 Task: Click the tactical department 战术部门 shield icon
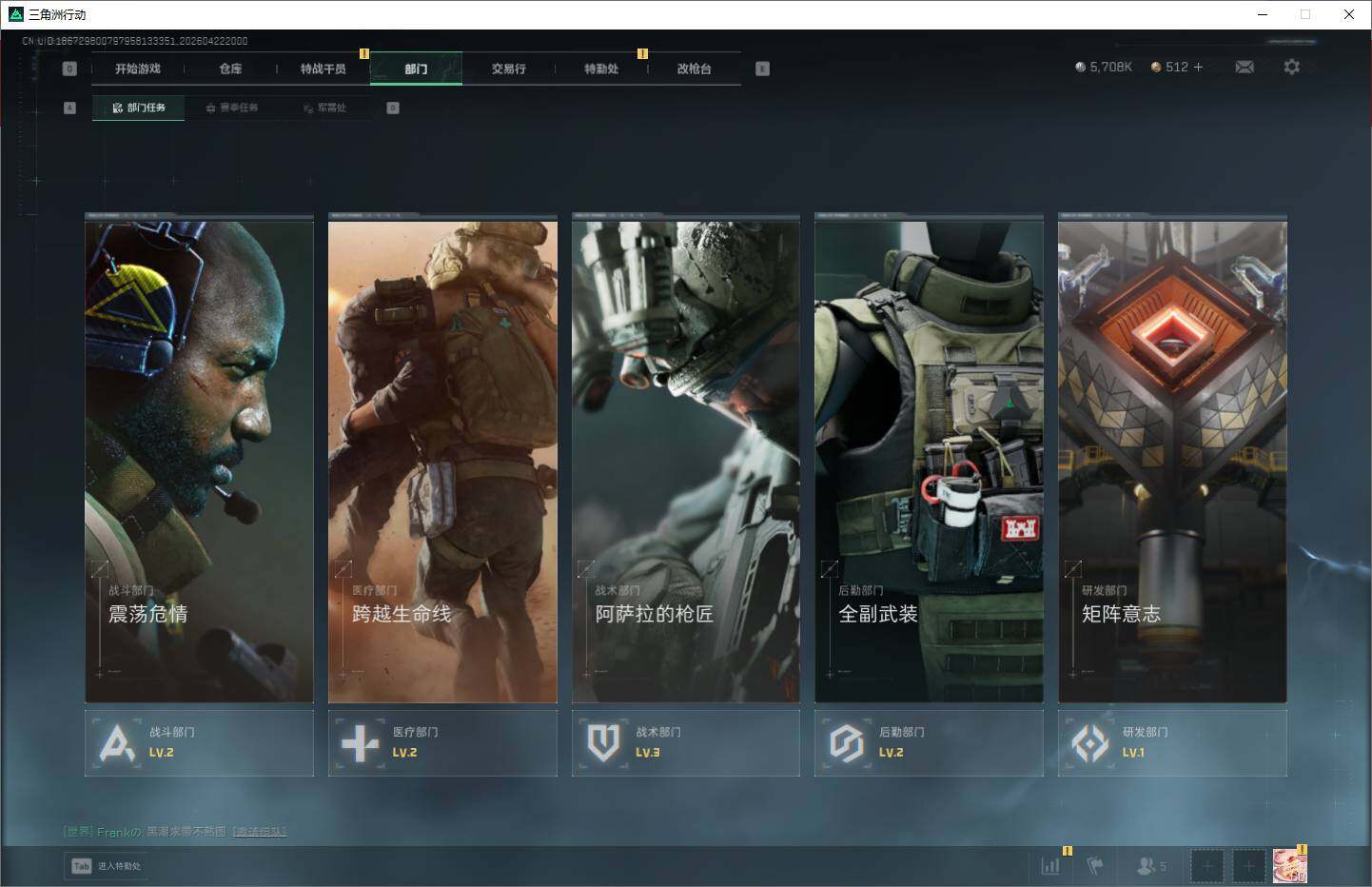click(603, 743)
